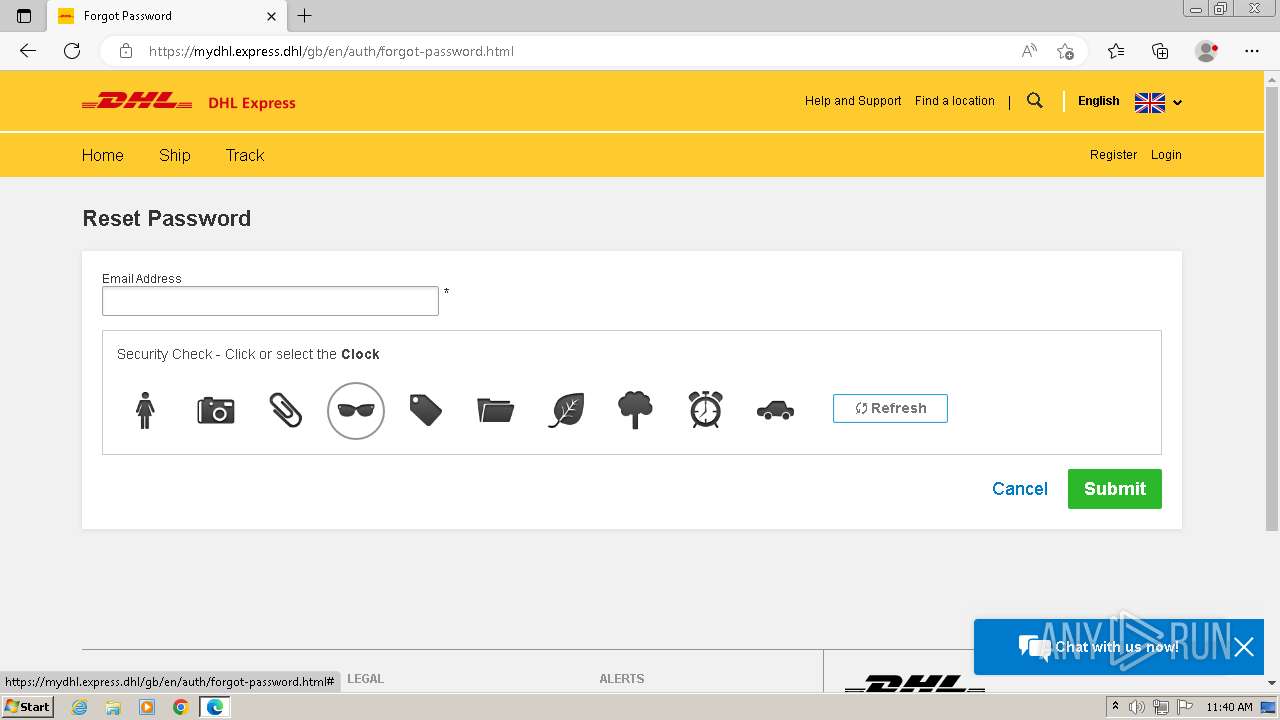Open the browser profile icon
This screenshot has width=1280, height=720.
pyautogui.click(x=1207, y=51)
